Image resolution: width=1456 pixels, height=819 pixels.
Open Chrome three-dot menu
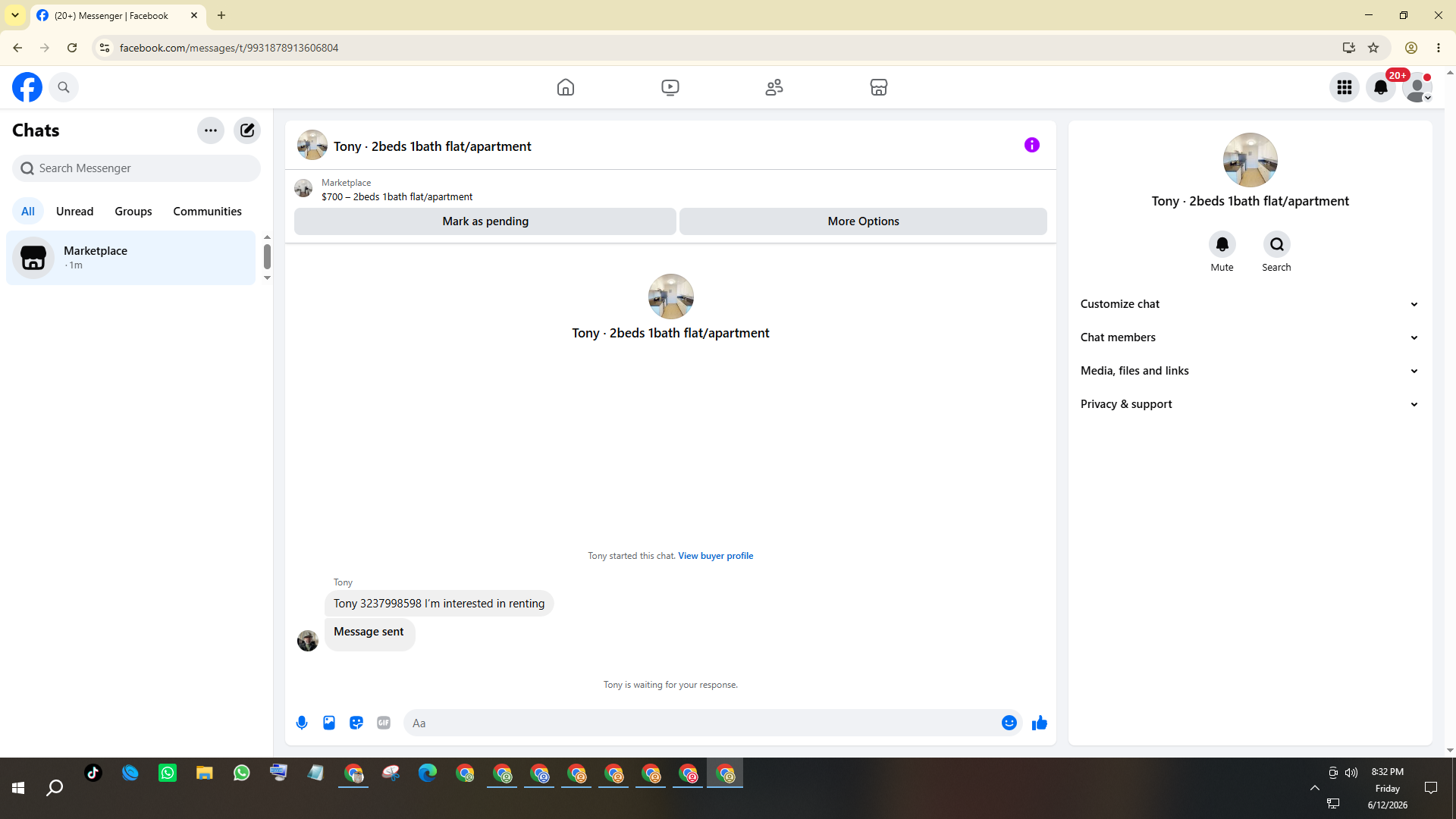1439,48
